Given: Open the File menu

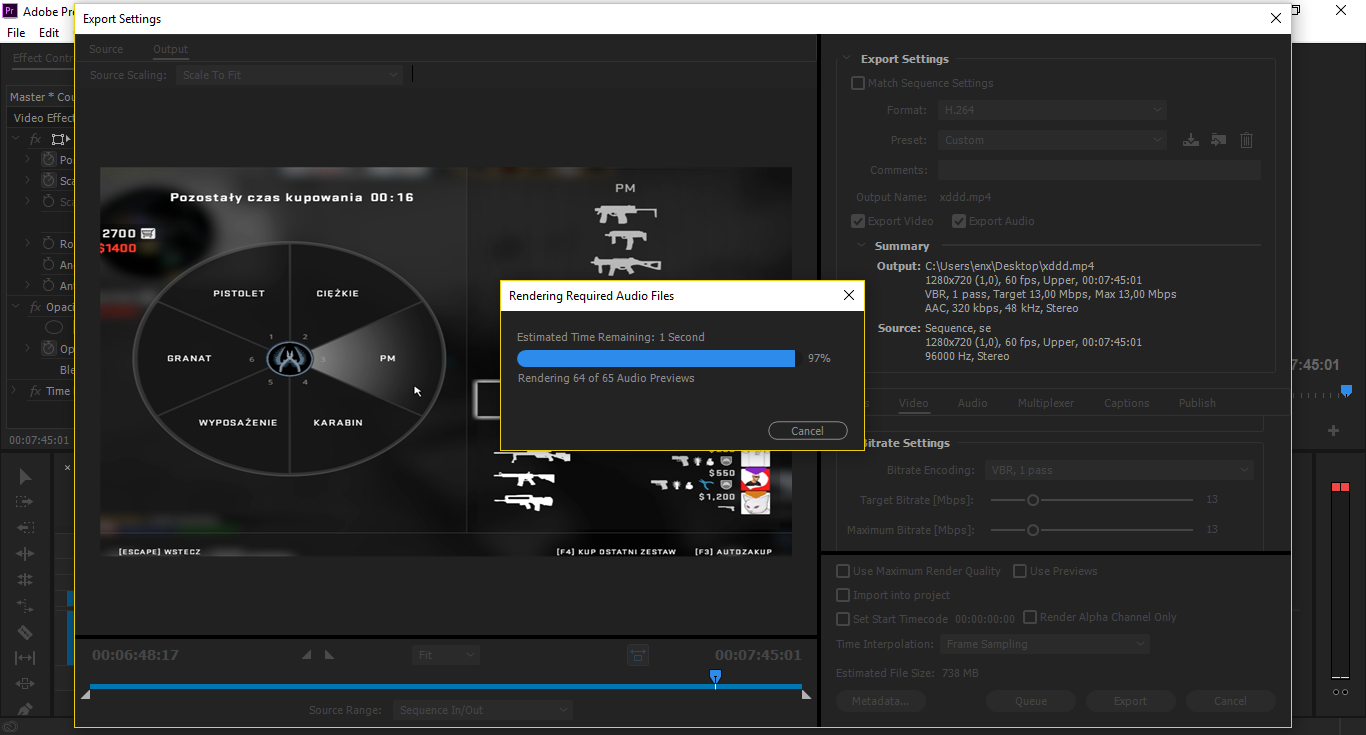Looking at the screenshot, I should (16, 33).
